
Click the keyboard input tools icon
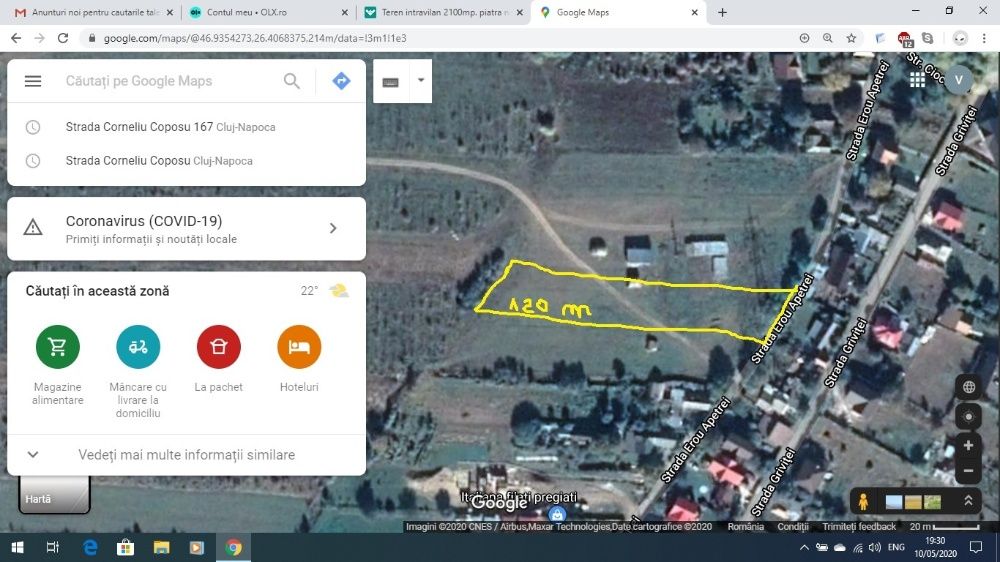391,82
